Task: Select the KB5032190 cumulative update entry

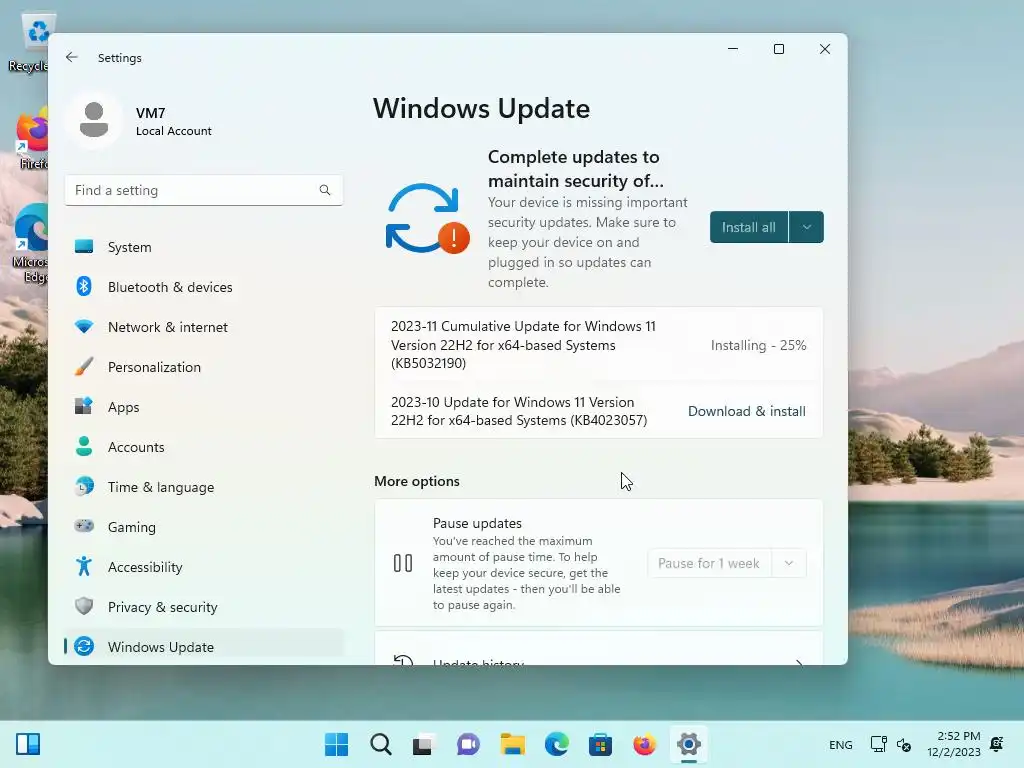Action: 599,344
